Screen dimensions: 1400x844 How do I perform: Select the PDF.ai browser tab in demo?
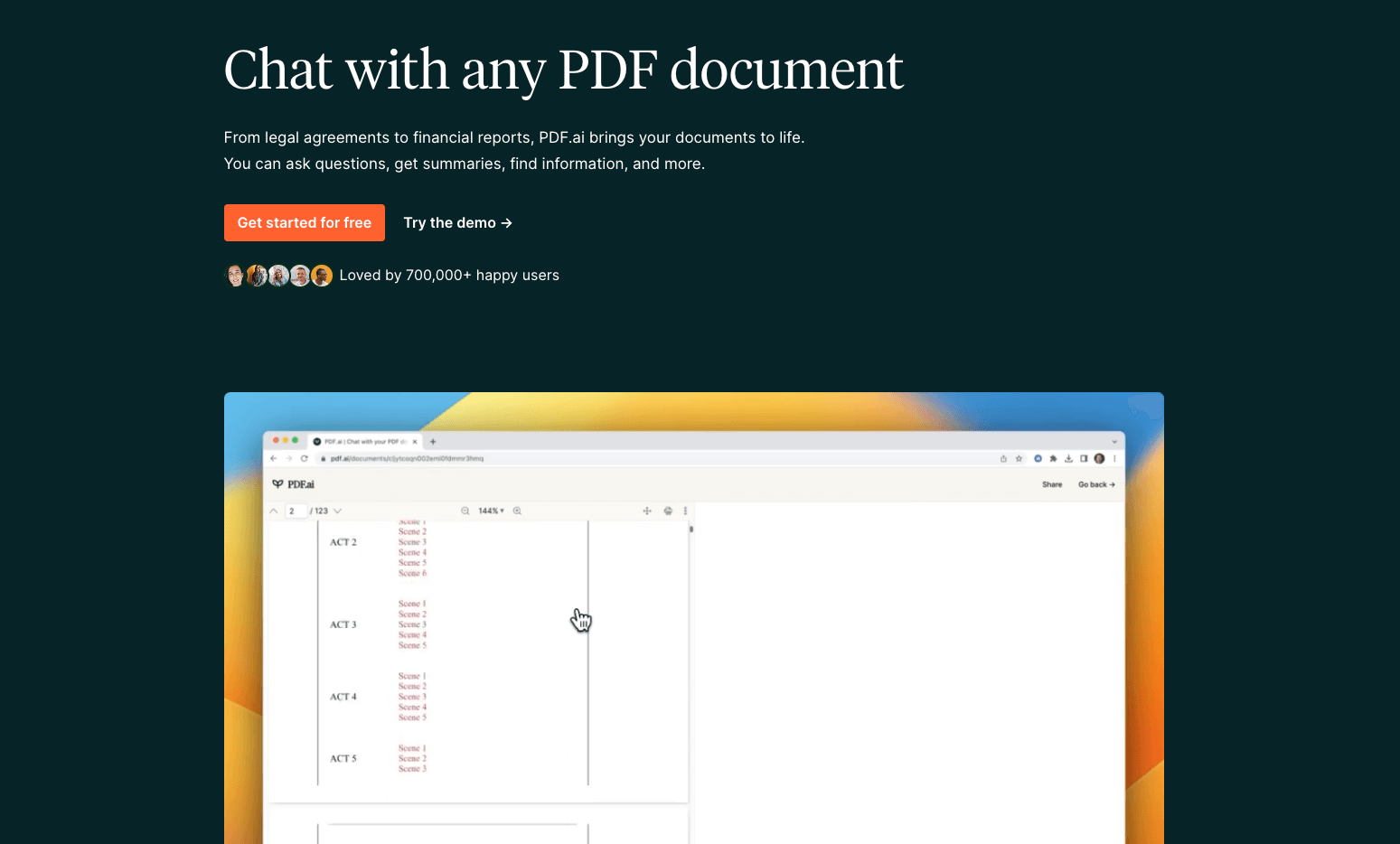[365, 442]
